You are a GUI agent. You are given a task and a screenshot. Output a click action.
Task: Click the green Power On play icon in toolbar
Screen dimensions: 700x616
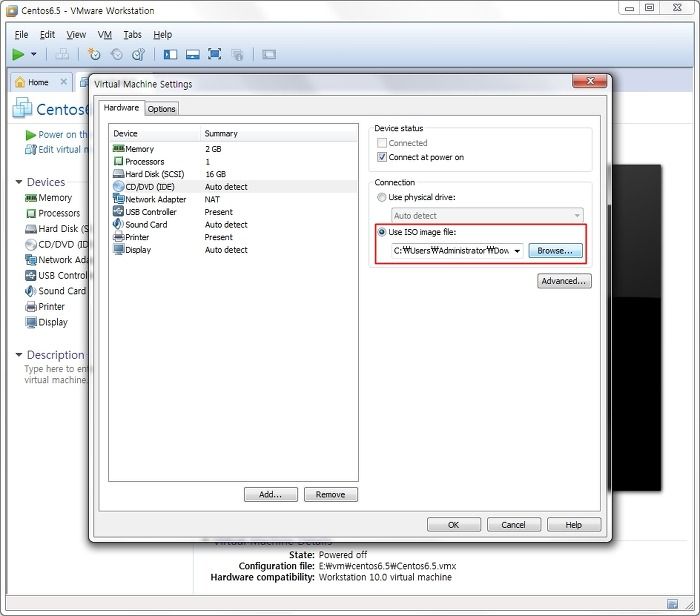18,54
